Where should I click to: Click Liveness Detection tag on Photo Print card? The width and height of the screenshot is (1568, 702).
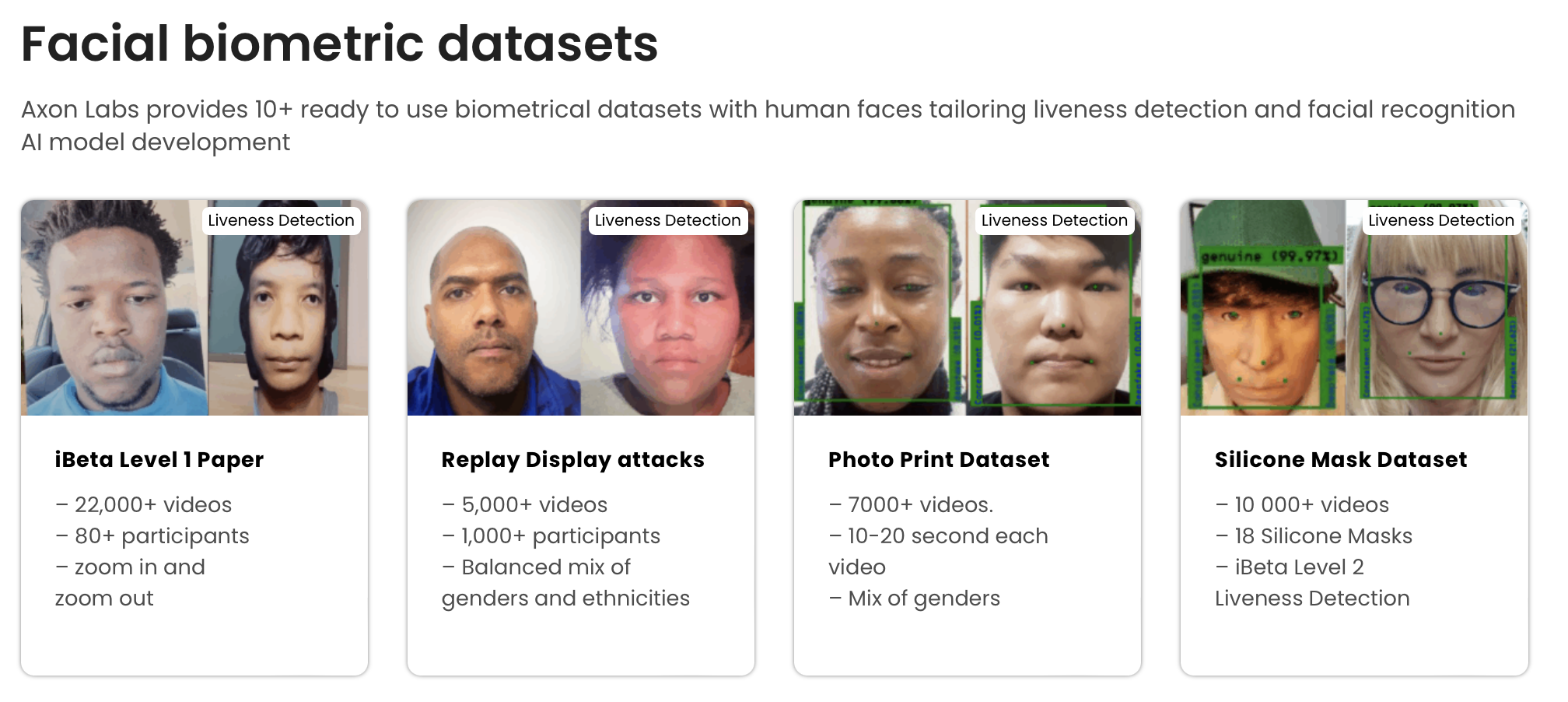1054,221
